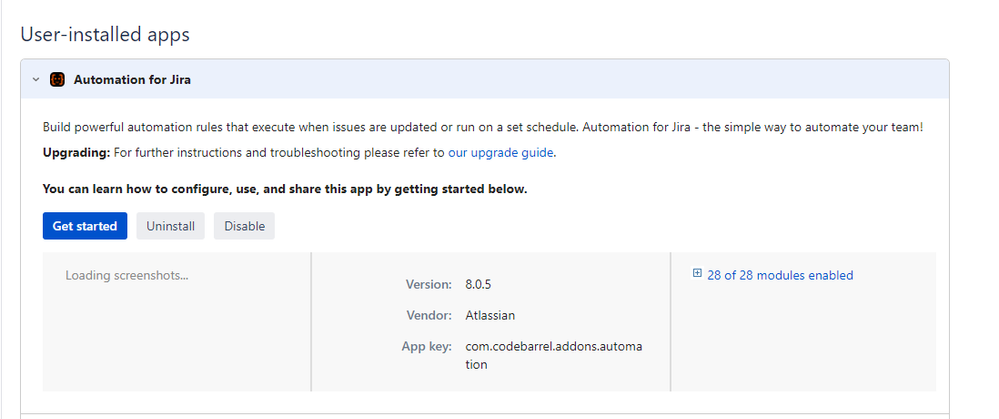Screen dimensions: 999x419
Task: Open the Get started button
Action: (x=85, y=226)
